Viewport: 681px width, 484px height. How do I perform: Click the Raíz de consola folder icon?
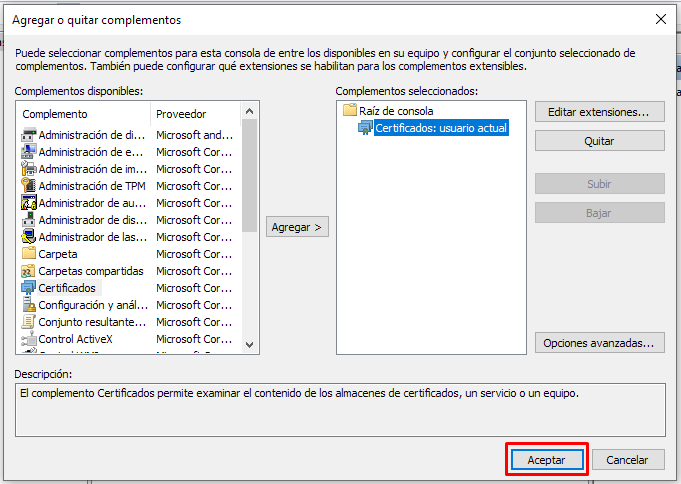(x=350, y=110)
